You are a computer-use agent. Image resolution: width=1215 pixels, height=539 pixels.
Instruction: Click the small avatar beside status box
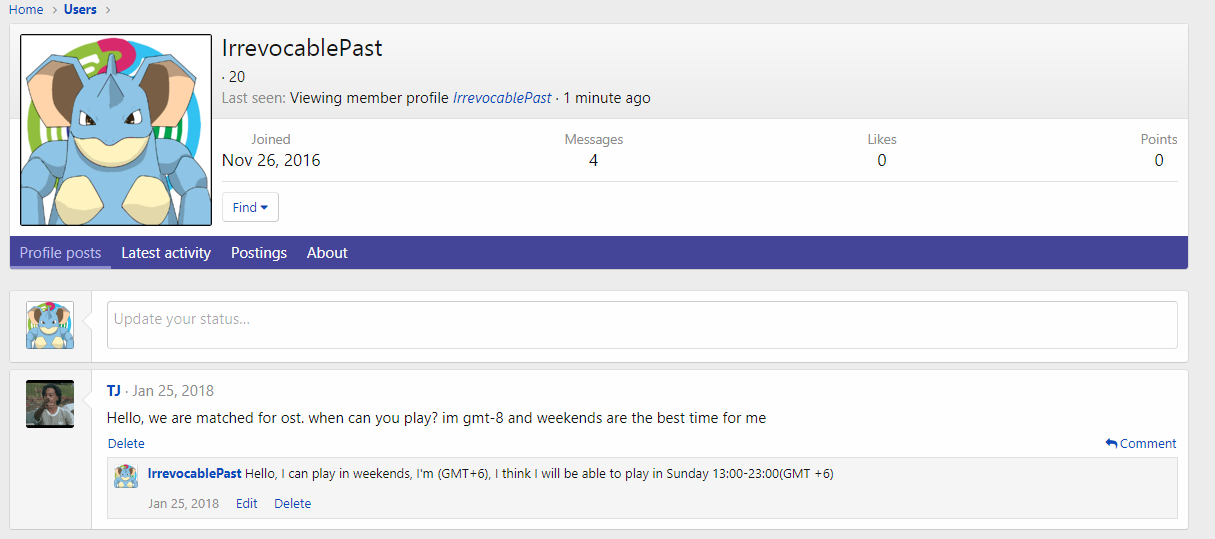point(50,325)
